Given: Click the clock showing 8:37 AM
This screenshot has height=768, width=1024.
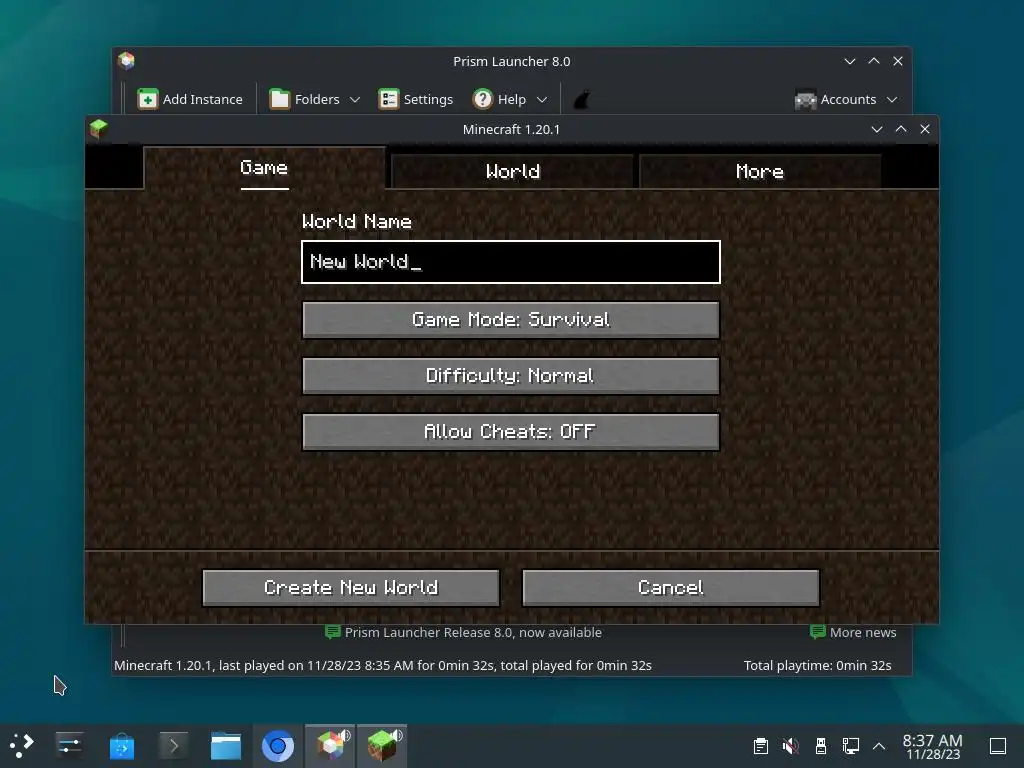Looking at the screenshot, I should coord(933,746).
